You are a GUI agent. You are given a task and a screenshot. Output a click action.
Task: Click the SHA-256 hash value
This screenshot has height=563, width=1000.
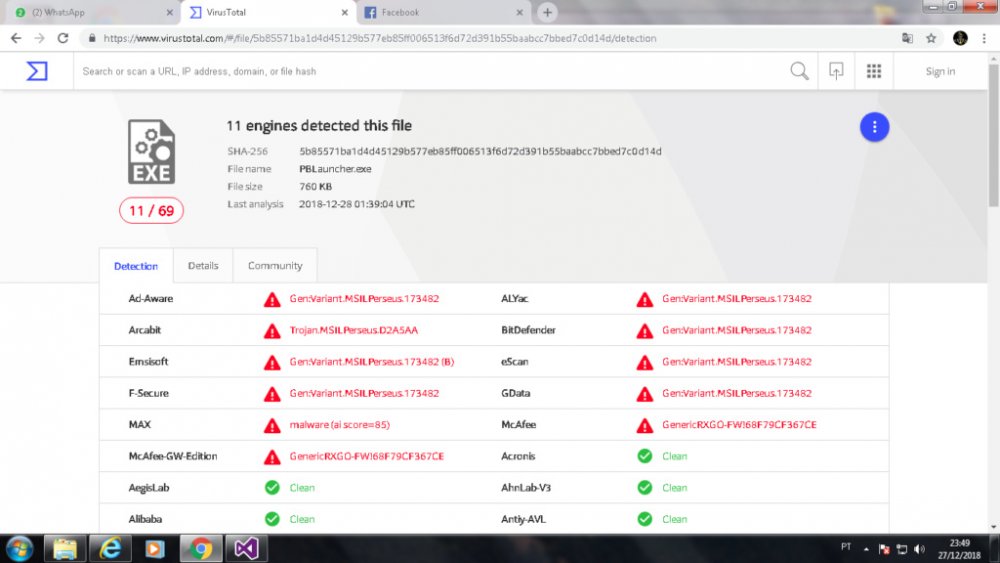pos(480,151)
